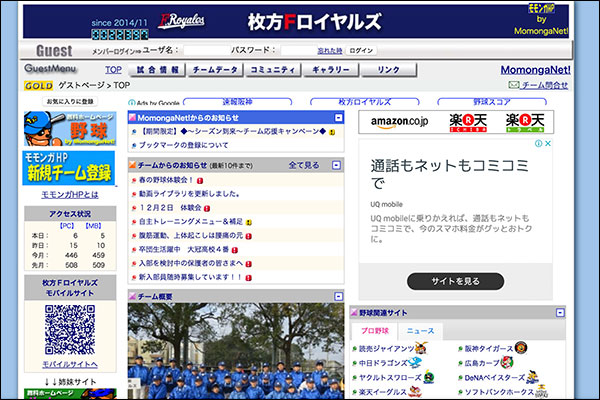Image resolution: width=600 pixels, height=400 pixels.
Task: Open the 試合情報 menu
Action: coord(156,70)
